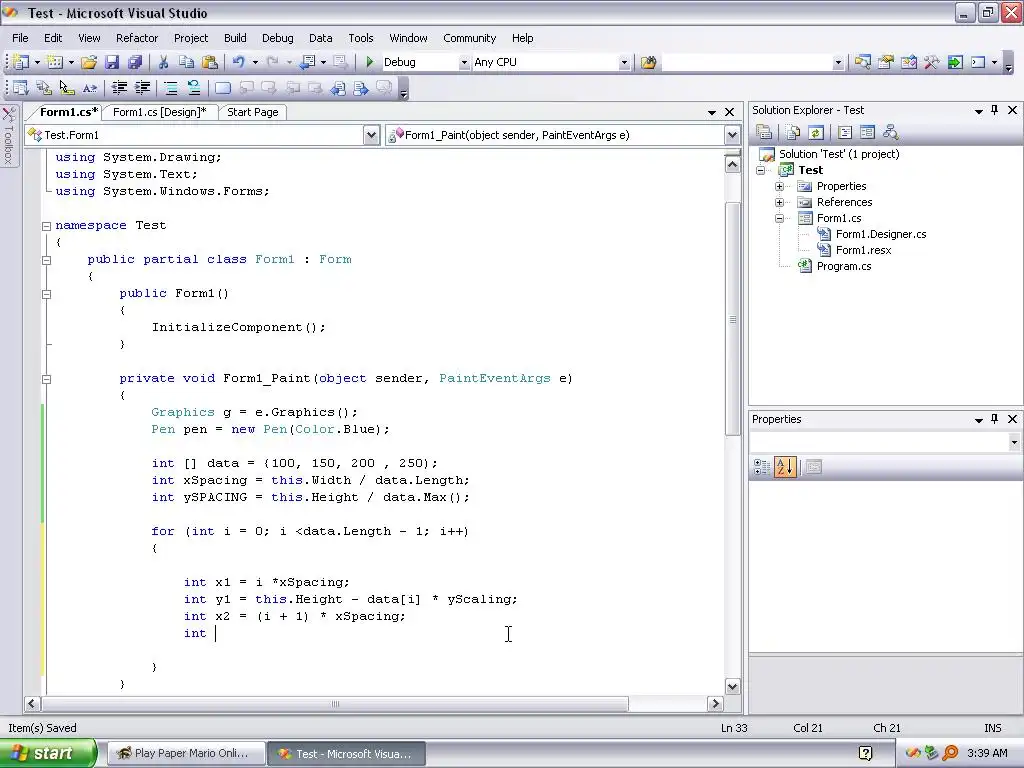Screen dimensions: 1024x768
Task: Click the Save All icon
Action: click(135, 62)
